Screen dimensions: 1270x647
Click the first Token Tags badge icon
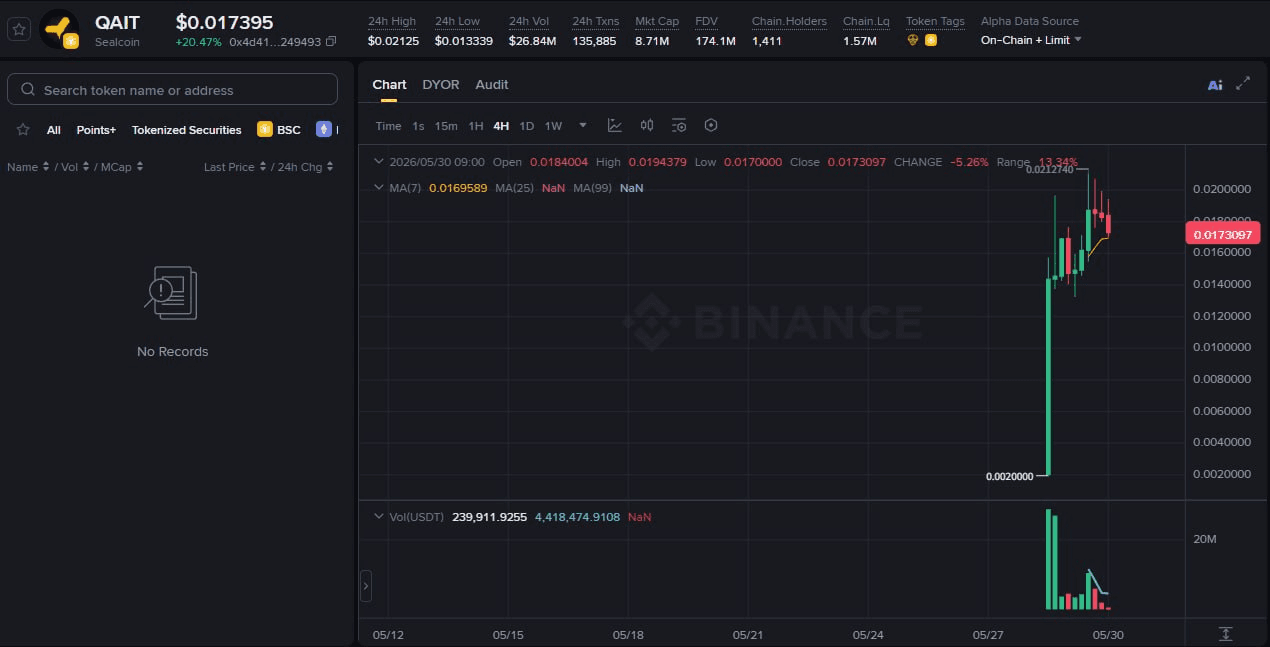(x=913, y=40)
